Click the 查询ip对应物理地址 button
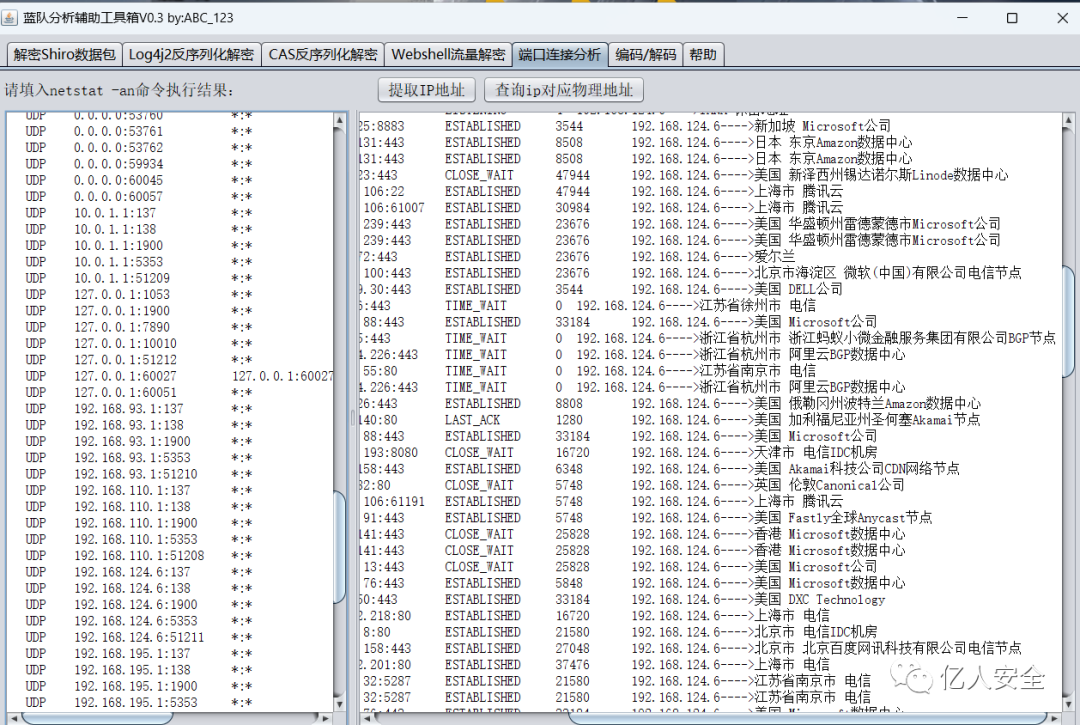 coord(563,90)
